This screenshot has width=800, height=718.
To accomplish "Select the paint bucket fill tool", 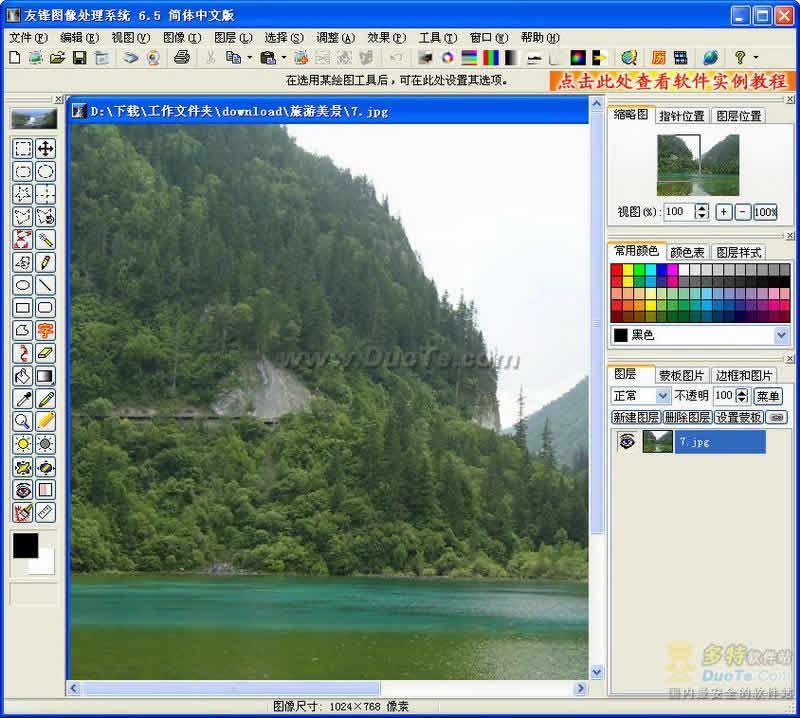I will click(22, 376).
